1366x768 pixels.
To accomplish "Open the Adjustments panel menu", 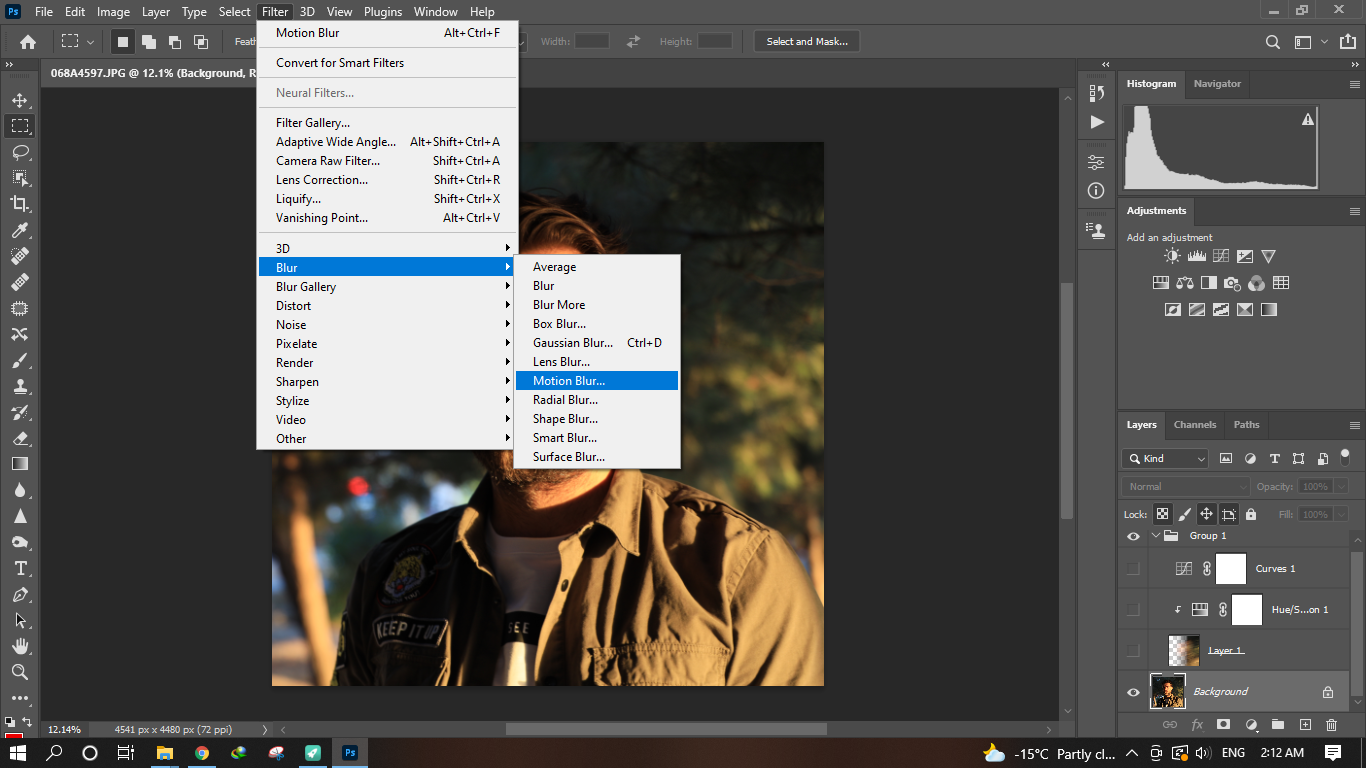I will 1354,211.
